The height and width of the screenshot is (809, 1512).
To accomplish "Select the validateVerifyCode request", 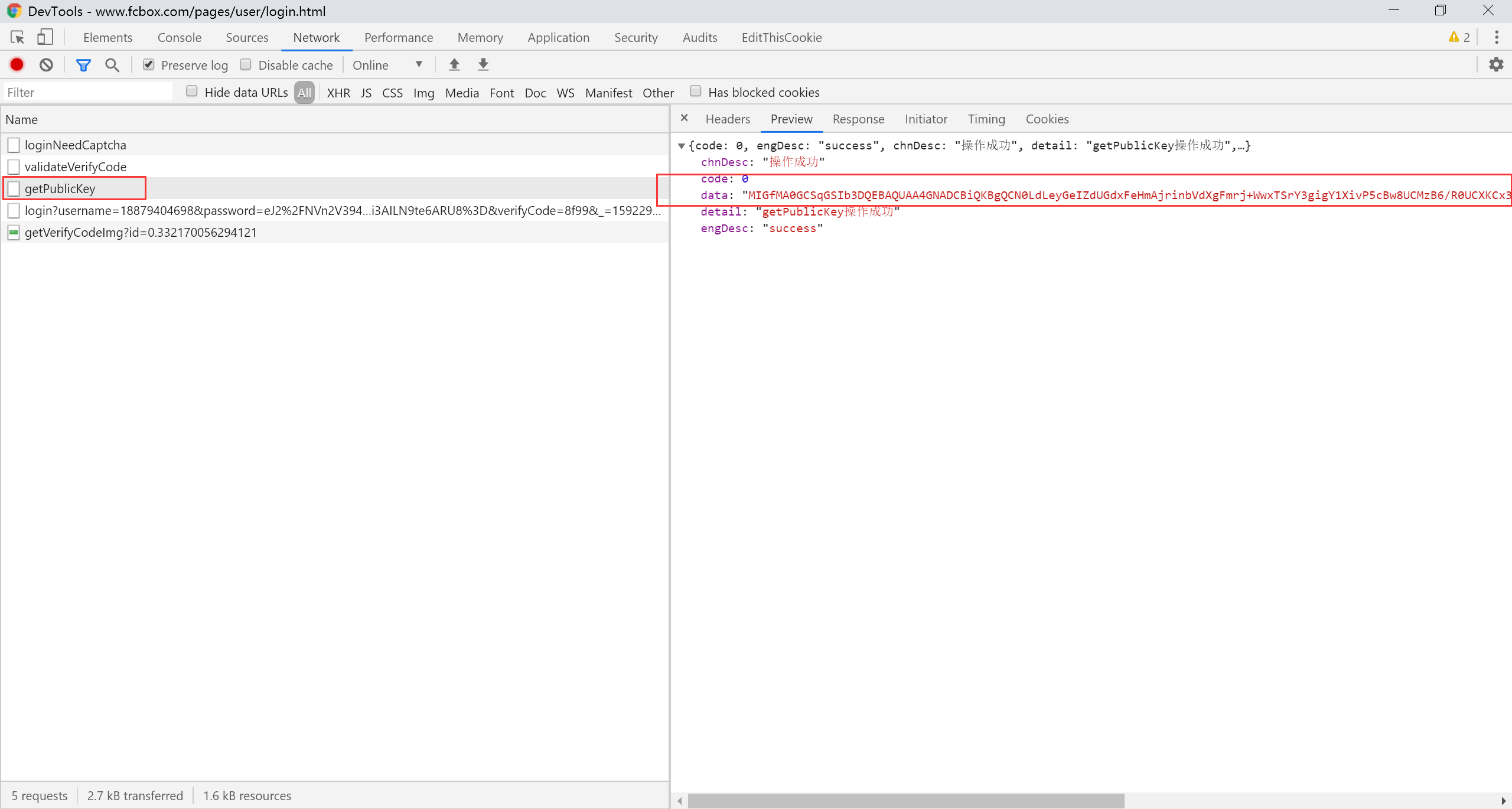I will tap(76, 167).
